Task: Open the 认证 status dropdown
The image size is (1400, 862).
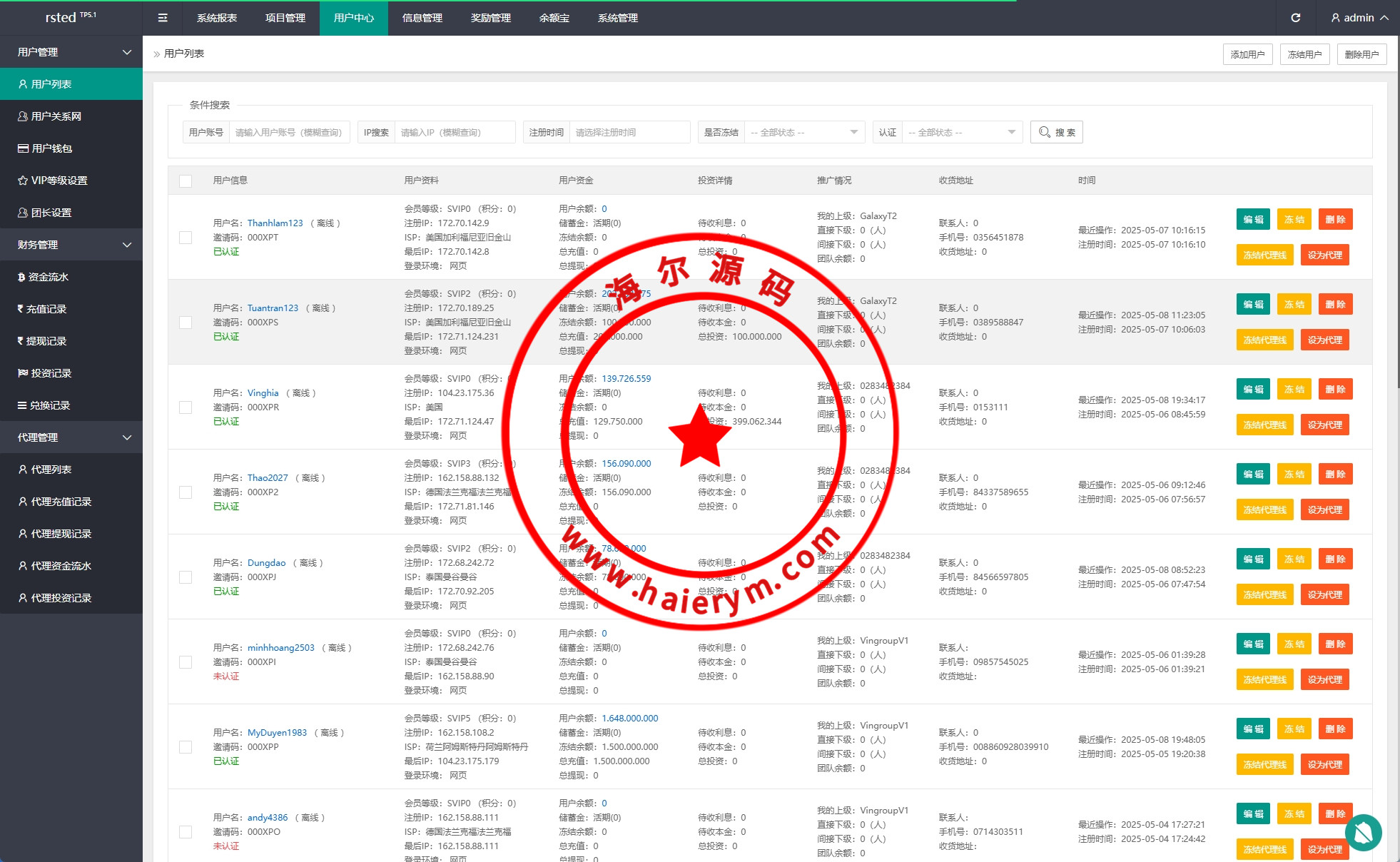Action: coord(961,133)
